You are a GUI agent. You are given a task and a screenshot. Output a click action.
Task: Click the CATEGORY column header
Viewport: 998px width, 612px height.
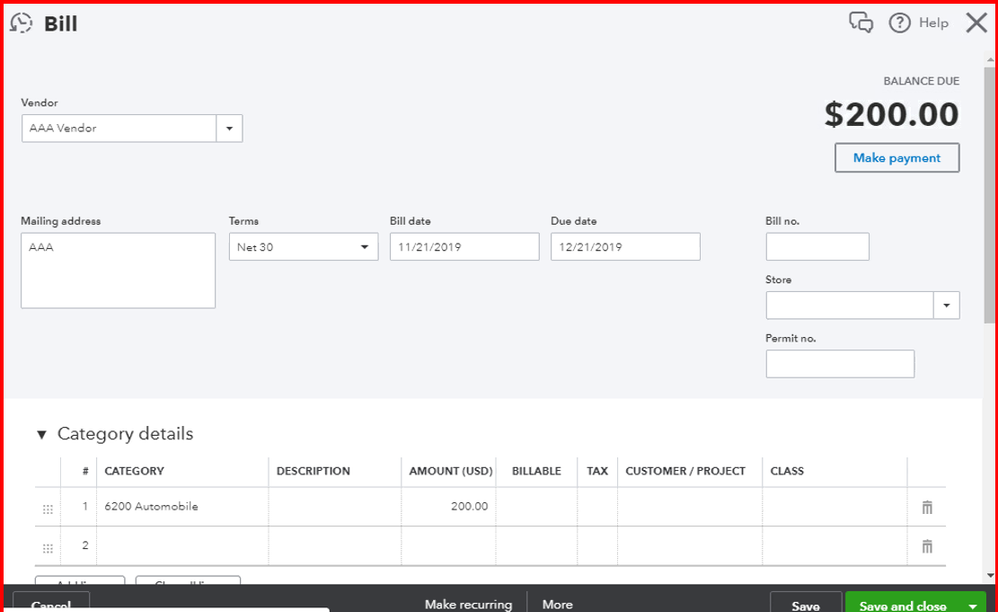(x=134, y=471)
